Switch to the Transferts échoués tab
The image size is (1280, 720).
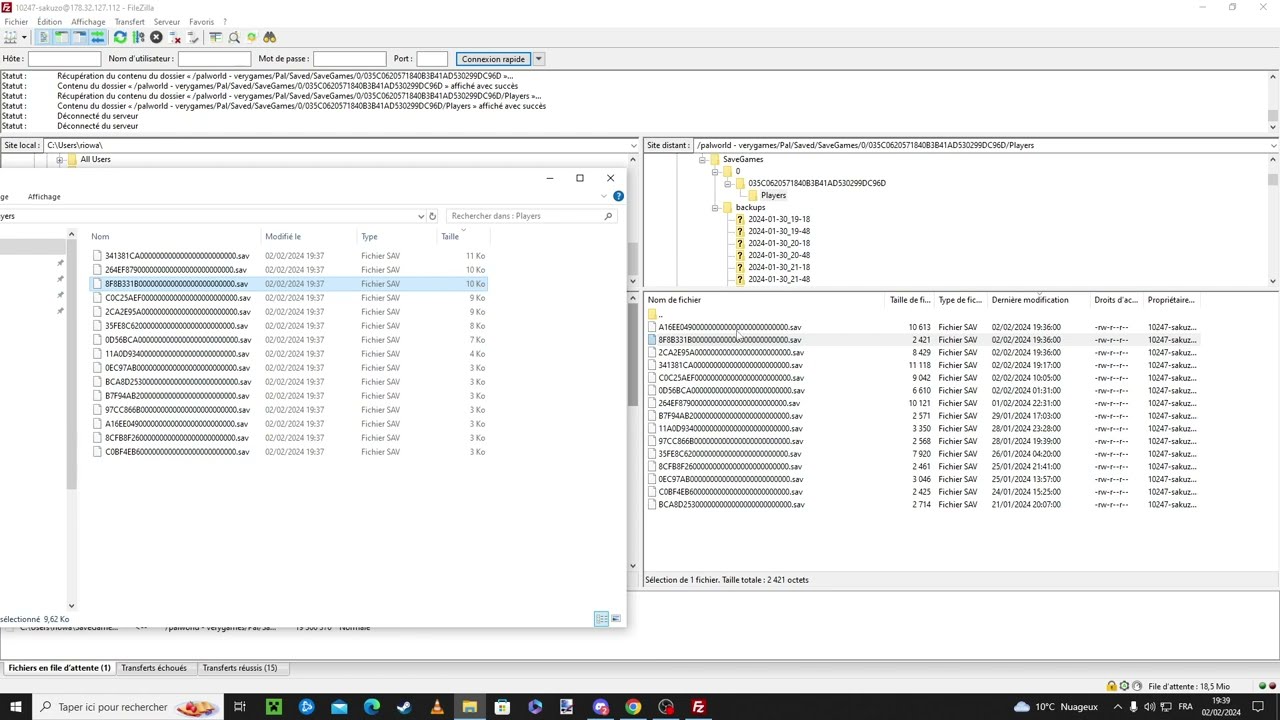point(154,668)
